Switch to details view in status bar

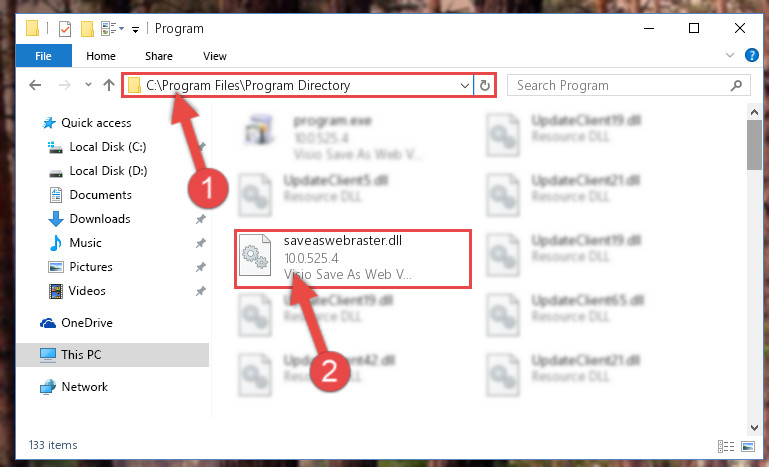pos(726,446)
